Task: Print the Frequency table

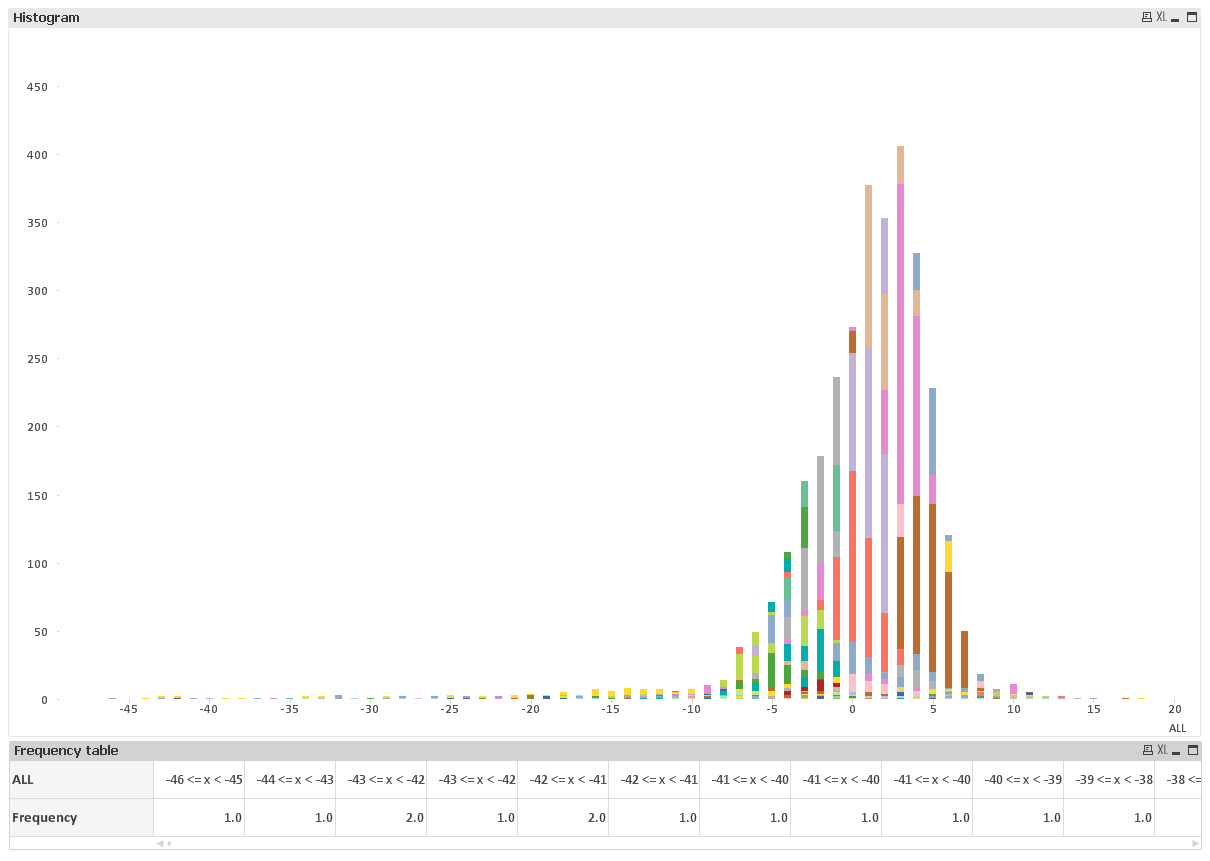Action: coord(1147,750)
